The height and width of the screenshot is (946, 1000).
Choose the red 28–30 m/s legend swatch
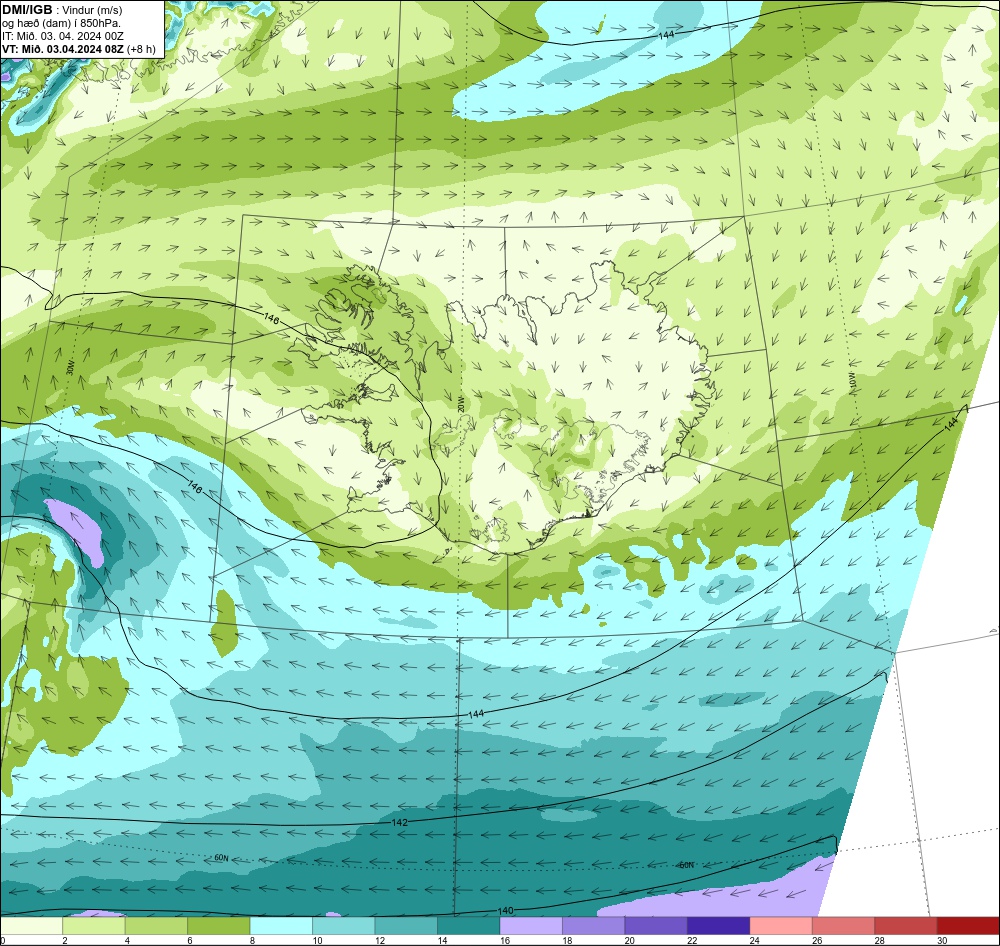coord(906,926)
